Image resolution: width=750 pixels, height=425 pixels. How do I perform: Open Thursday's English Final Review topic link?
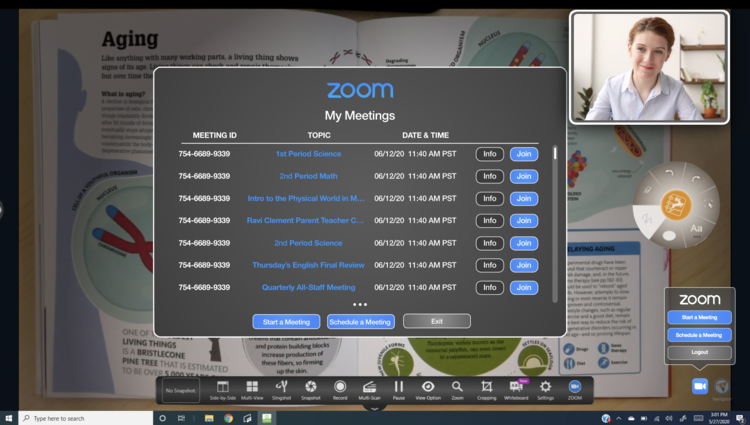pyautogui.click(x=309, y=265)
